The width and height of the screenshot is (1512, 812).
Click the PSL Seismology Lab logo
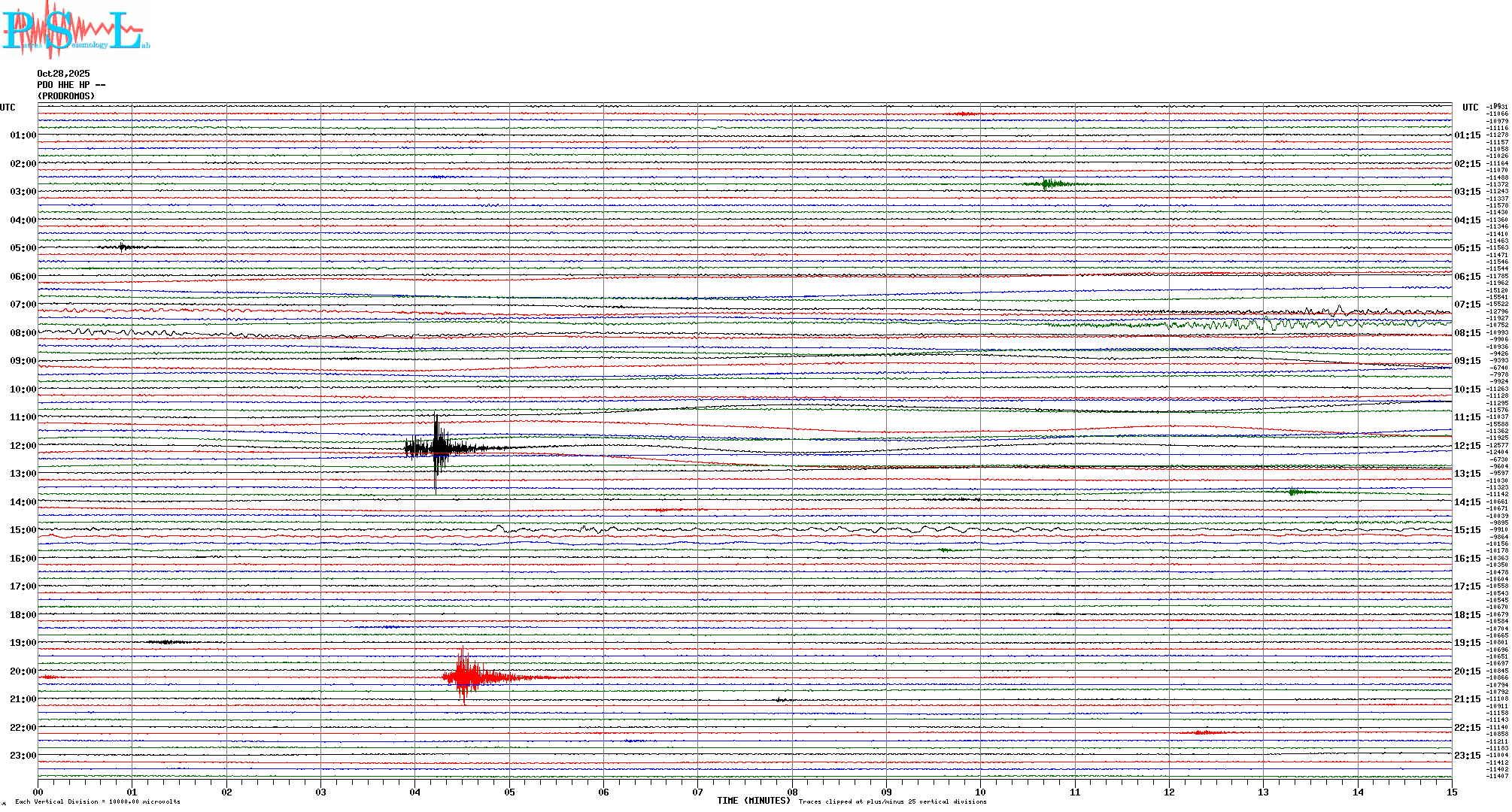click(75, 30)
